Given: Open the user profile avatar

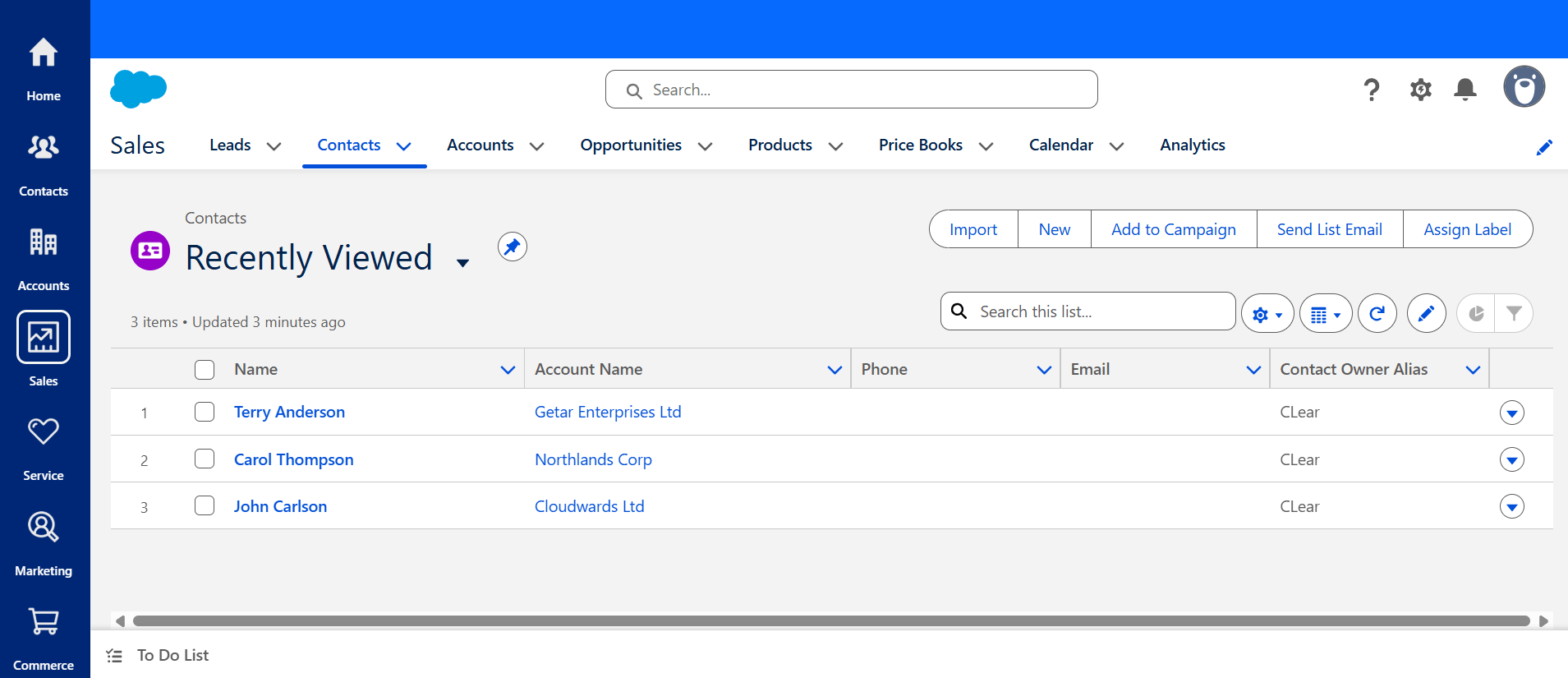Looking at the screenshot, I should [x=1524, y=86].
